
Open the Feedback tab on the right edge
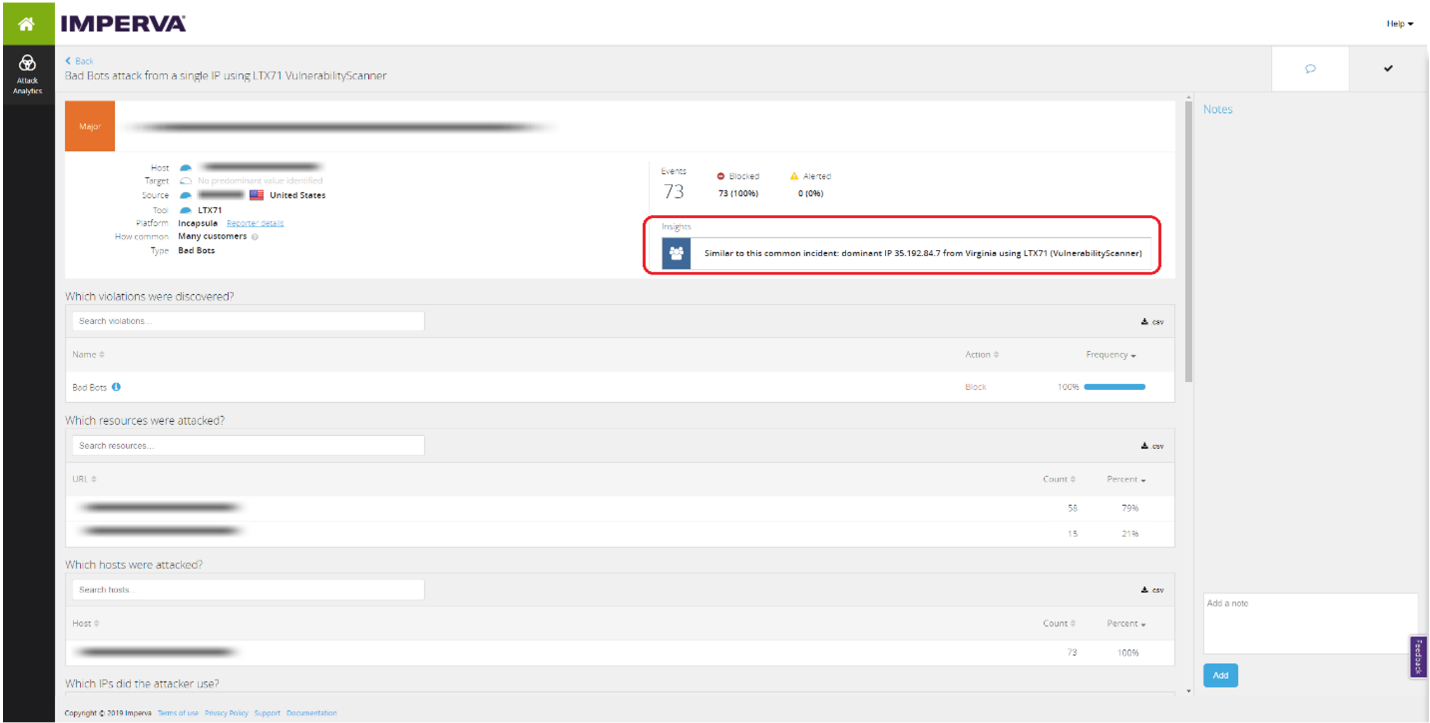1418,658
